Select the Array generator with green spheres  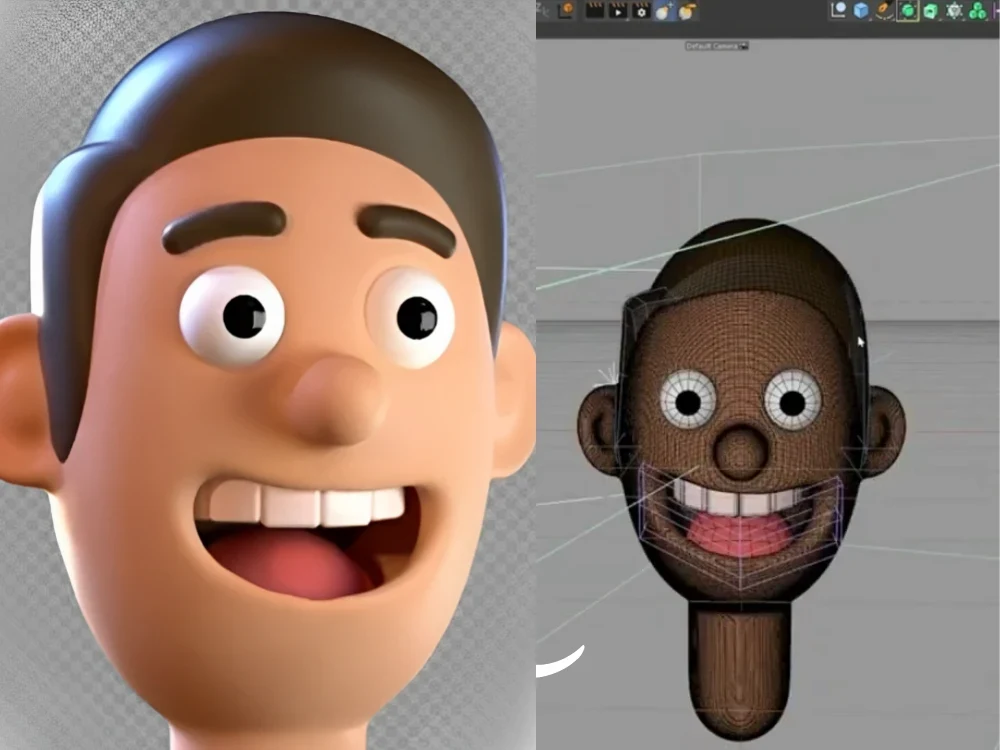975,13
